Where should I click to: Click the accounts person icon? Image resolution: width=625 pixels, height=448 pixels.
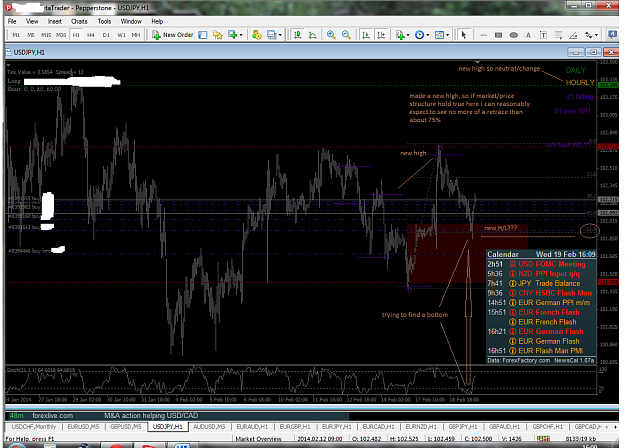pos(256,35)
